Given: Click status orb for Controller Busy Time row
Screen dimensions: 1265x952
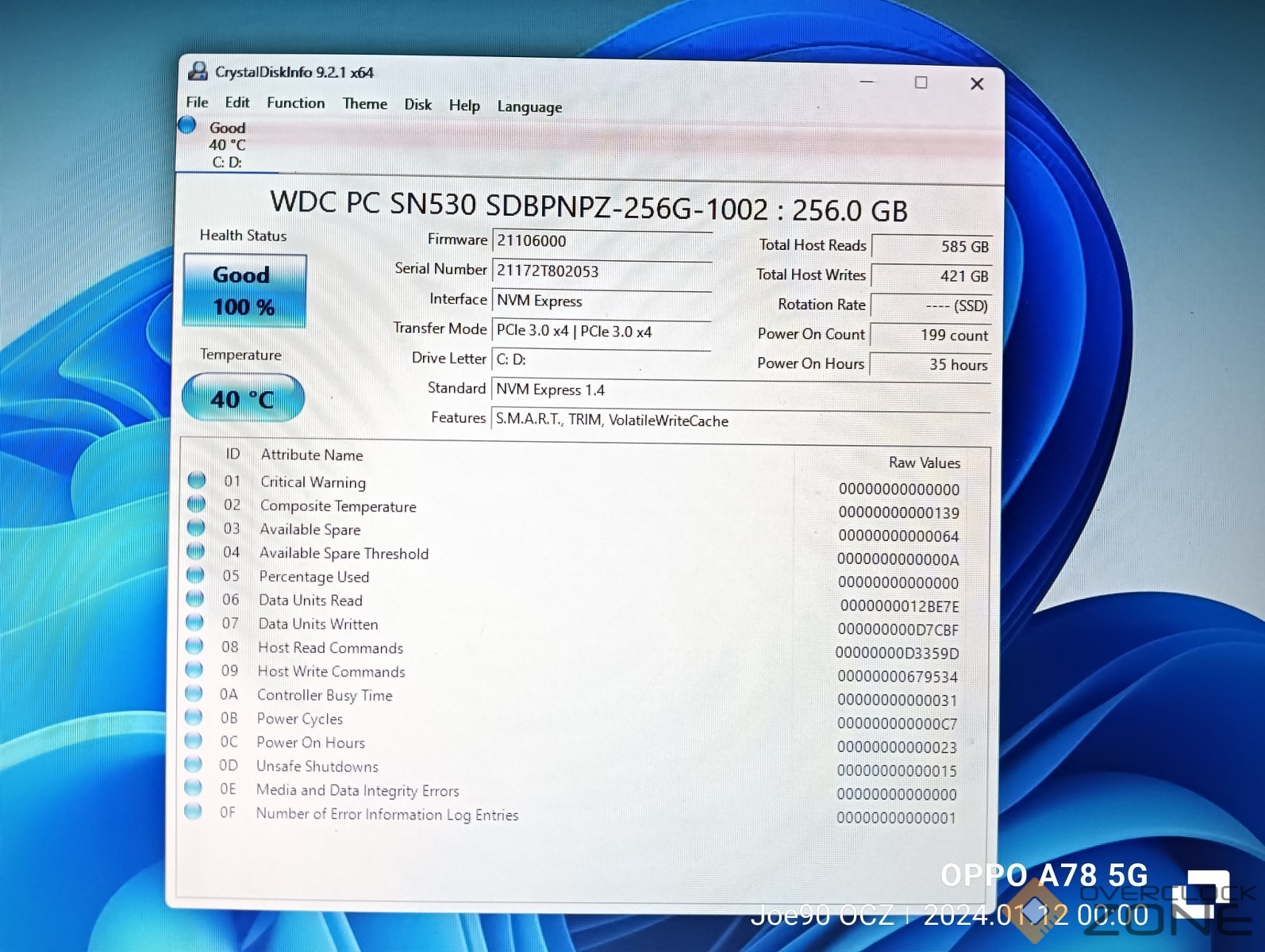Looking at the screenshot, I should coord(194,693).
